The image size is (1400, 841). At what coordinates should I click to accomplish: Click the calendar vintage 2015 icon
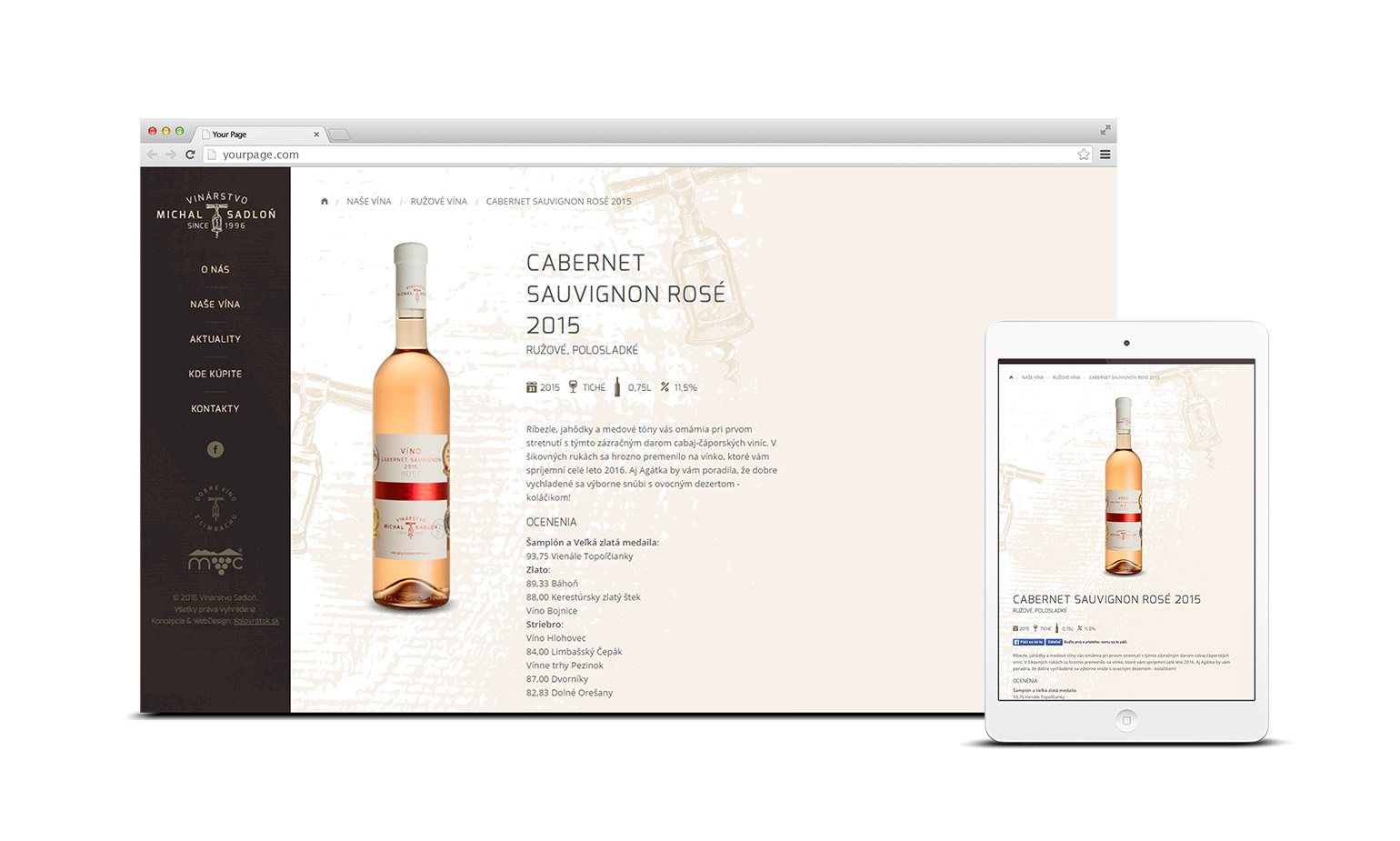(x=532, y=387)
